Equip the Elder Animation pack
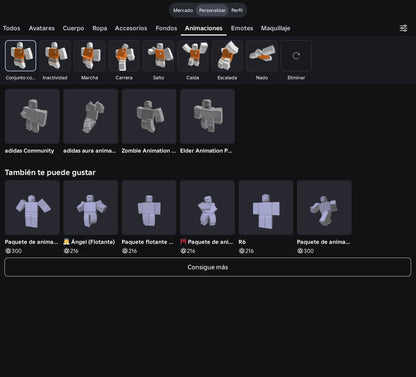Viewport: 416px width, 377px height. 207,116
